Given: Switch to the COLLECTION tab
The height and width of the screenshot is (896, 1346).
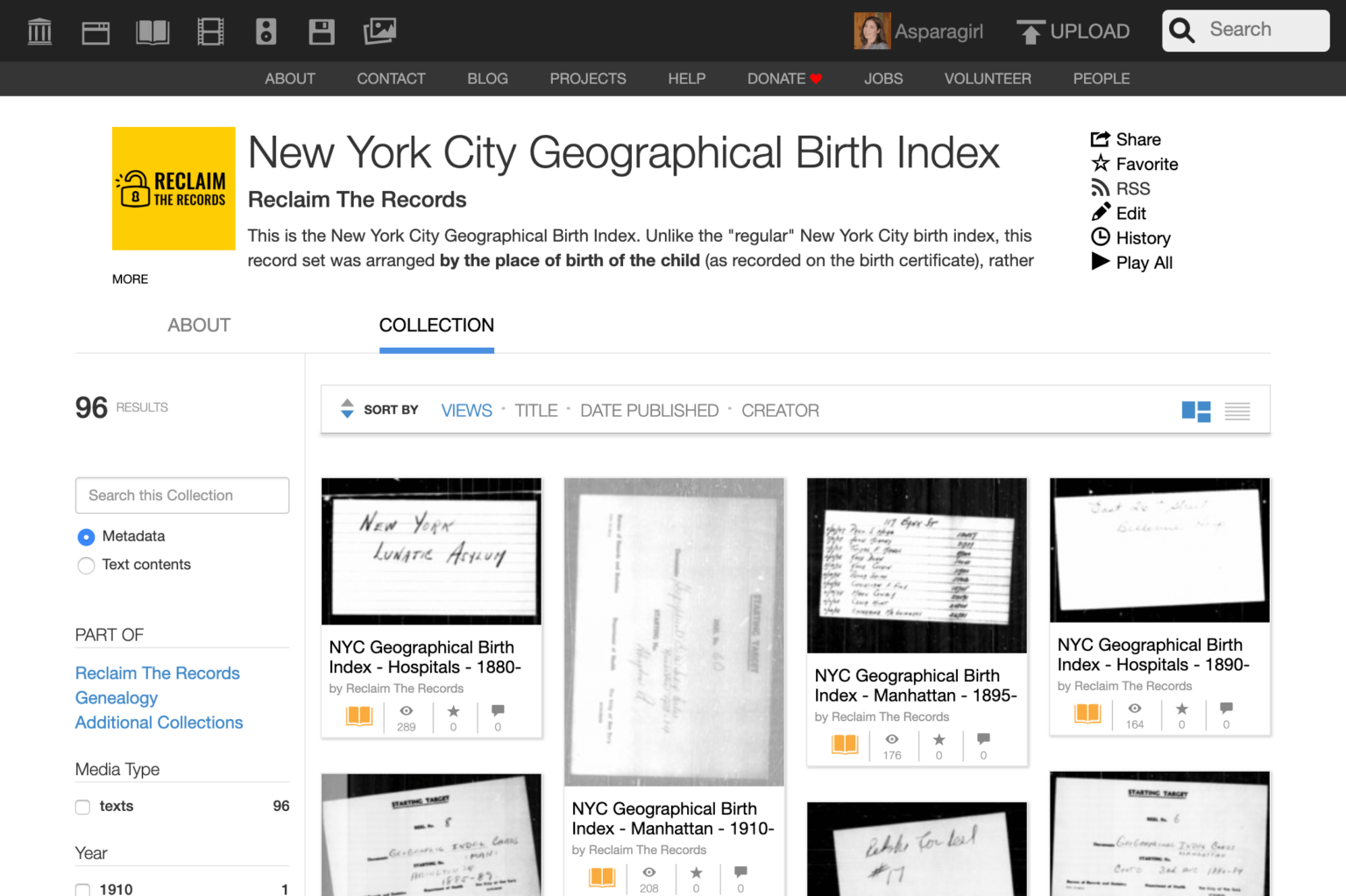Looking at the screenshot, I should click(436, 325).
